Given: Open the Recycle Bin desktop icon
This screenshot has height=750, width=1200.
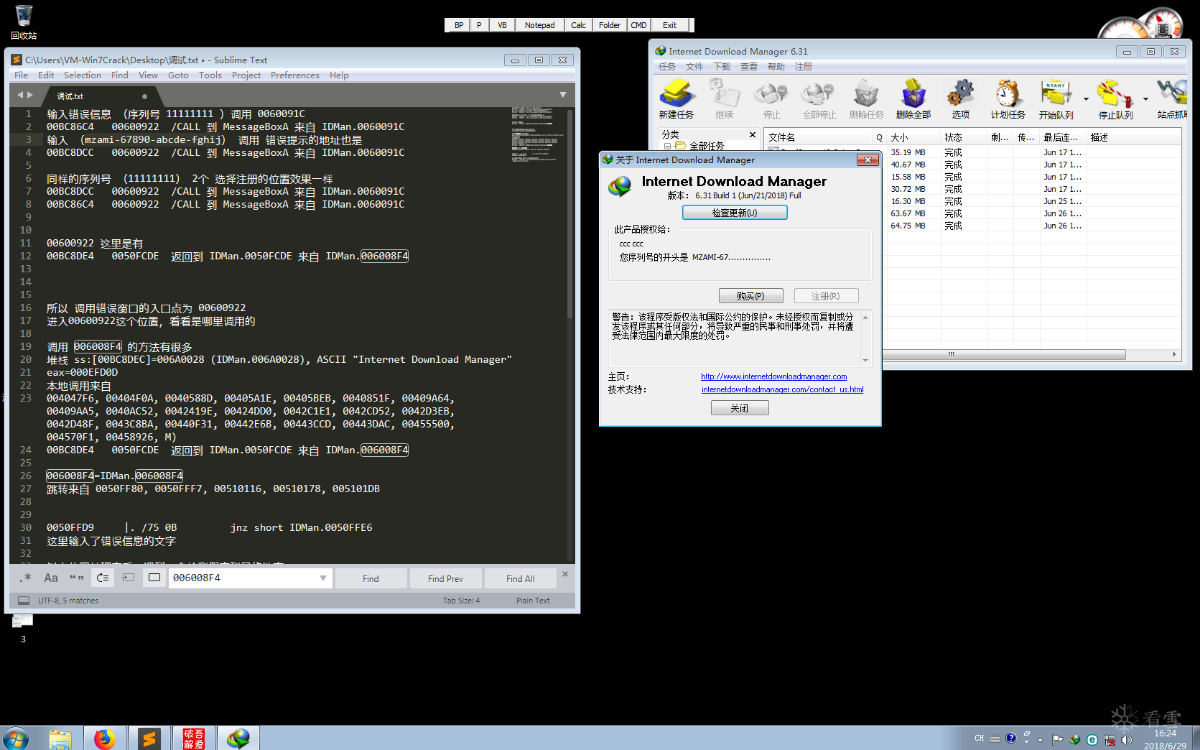Looking at the screenshot, I should click(x=23, y=22).
